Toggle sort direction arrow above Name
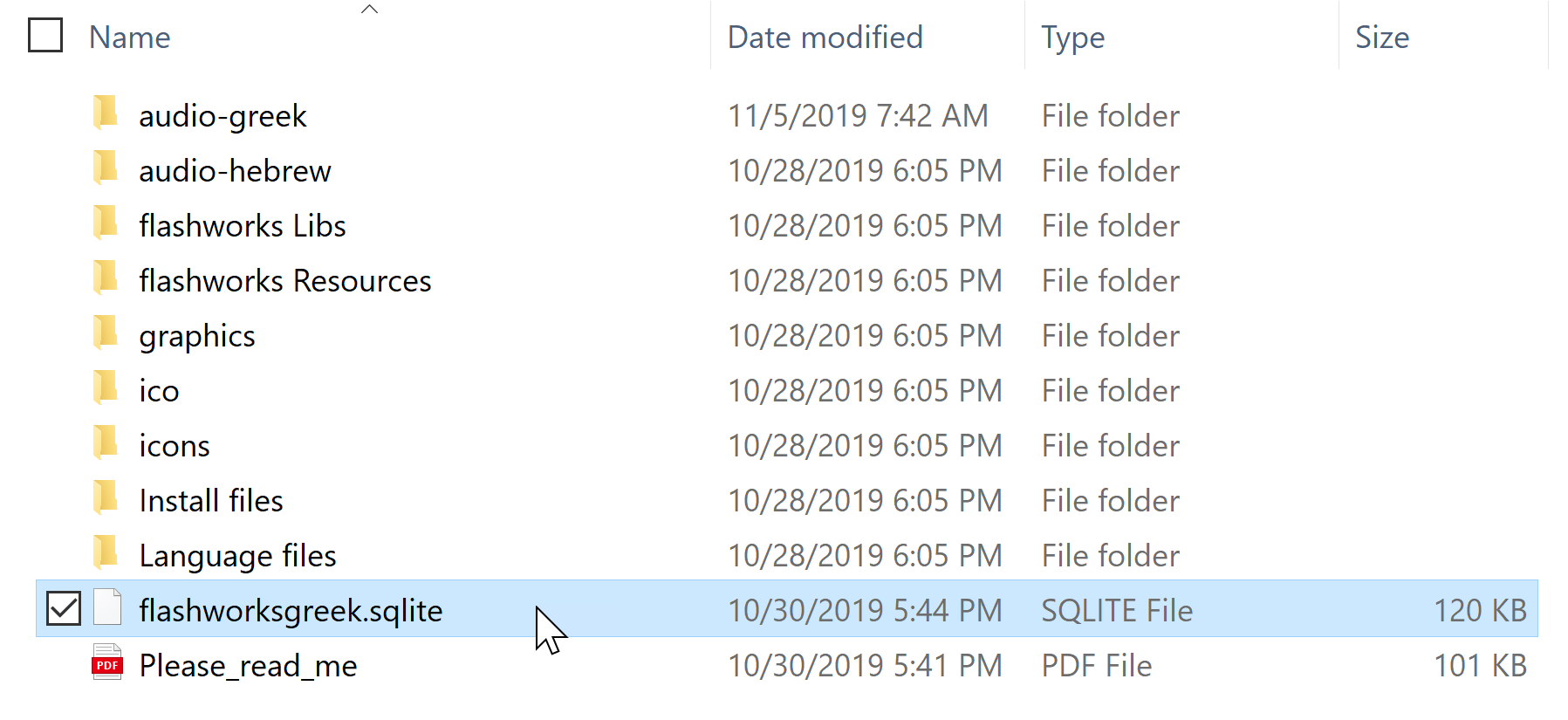Viewport: 1568px width, 720px height. (369, 10)
